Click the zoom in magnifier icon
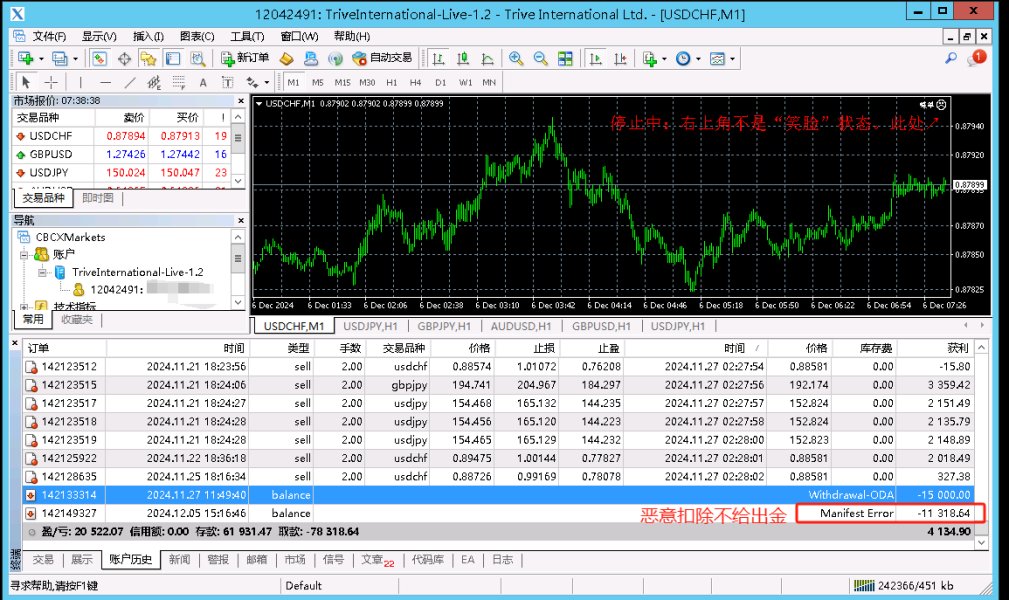 pyautogui.click(x=516, y=58)
